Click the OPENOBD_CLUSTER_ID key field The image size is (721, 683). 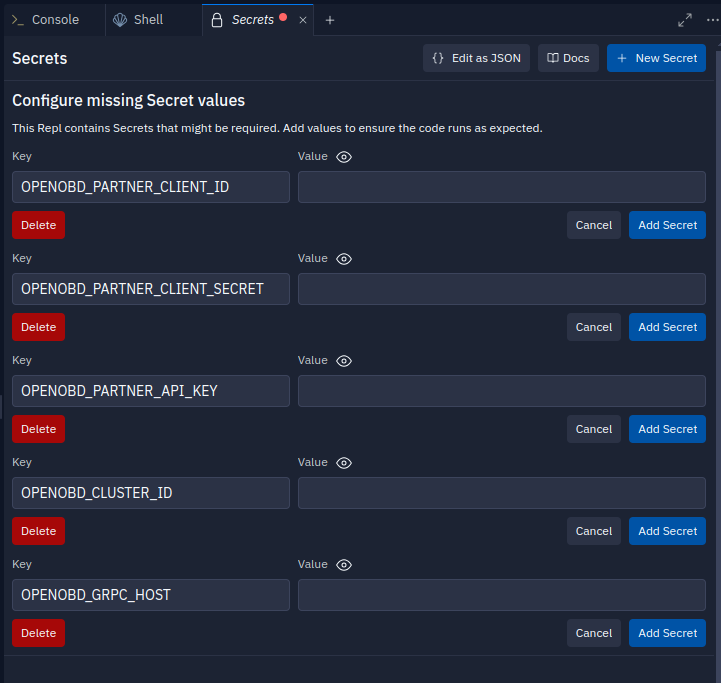150,493
